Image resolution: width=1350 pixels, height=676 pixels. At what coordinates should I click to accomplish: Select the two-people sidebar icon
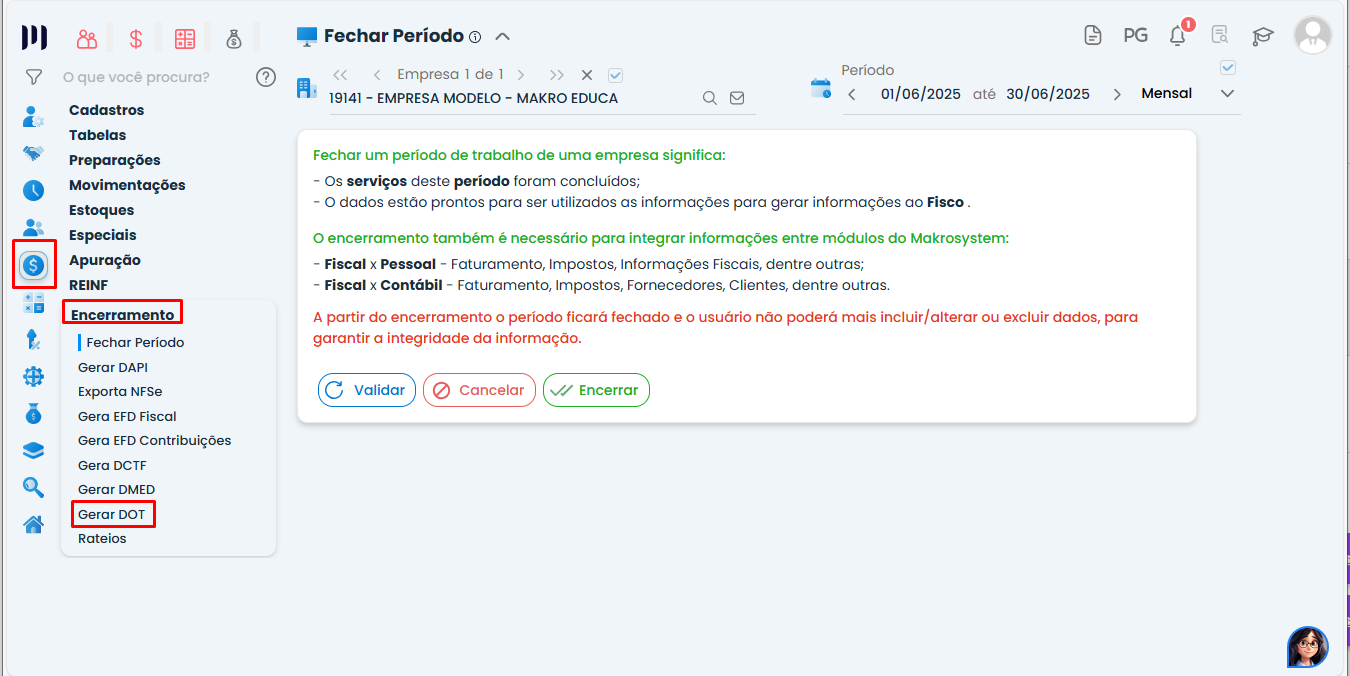[x=33, y=228]
